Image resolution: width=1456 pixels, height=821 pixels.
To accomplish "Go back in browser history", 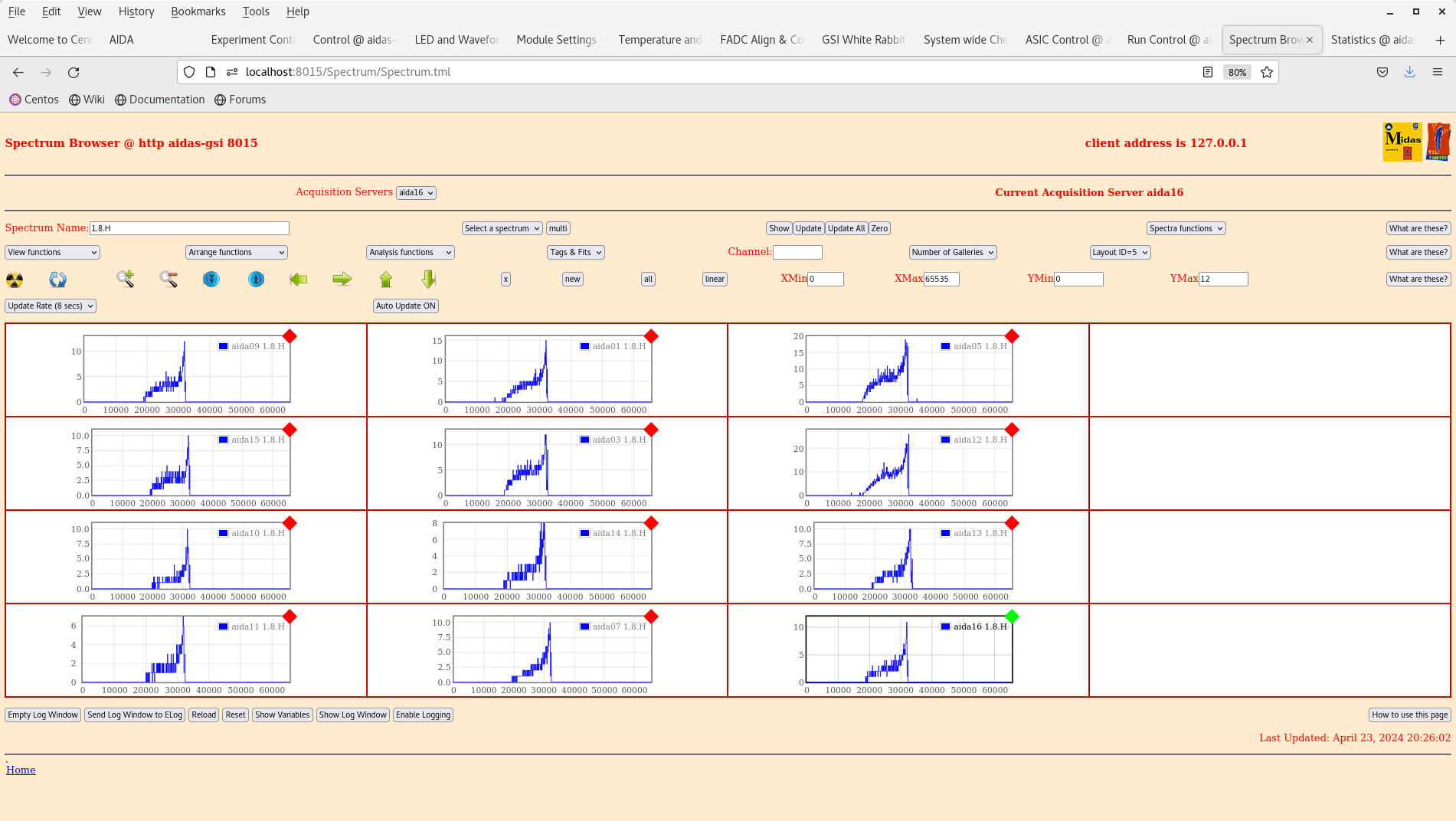I will coord(18,72).
